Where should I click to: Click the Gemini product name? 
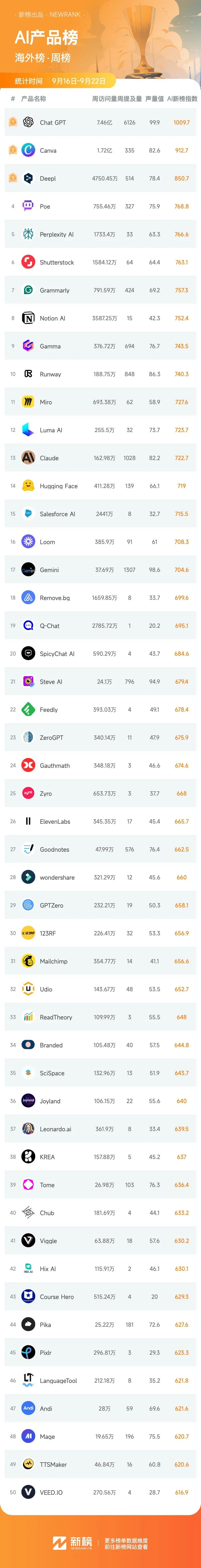tap(49, 570)
